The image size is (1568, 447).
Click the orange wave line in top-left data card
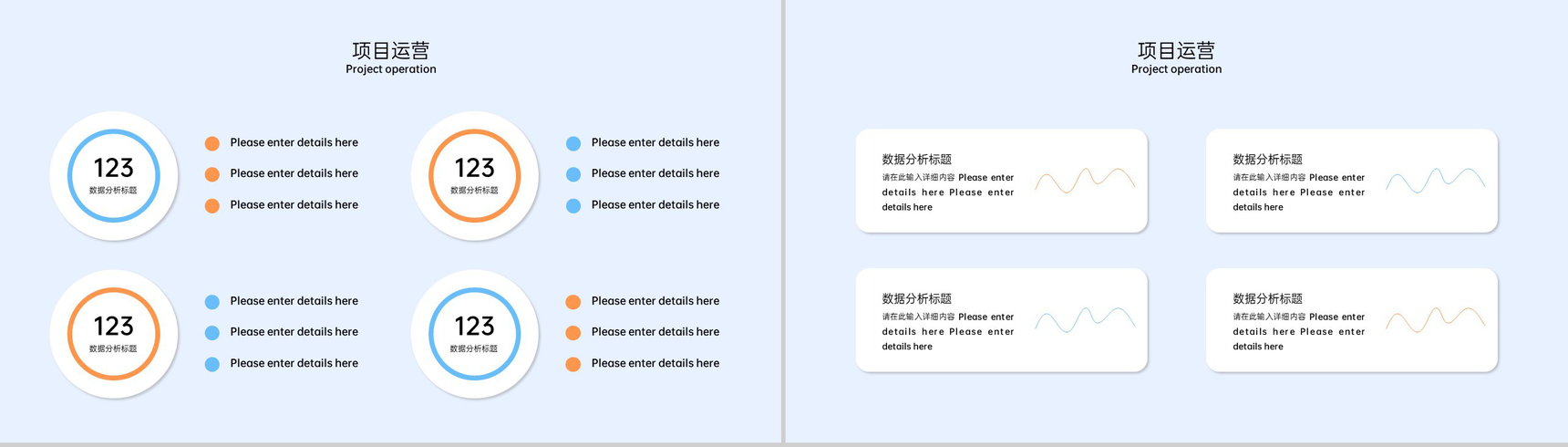1085,180
